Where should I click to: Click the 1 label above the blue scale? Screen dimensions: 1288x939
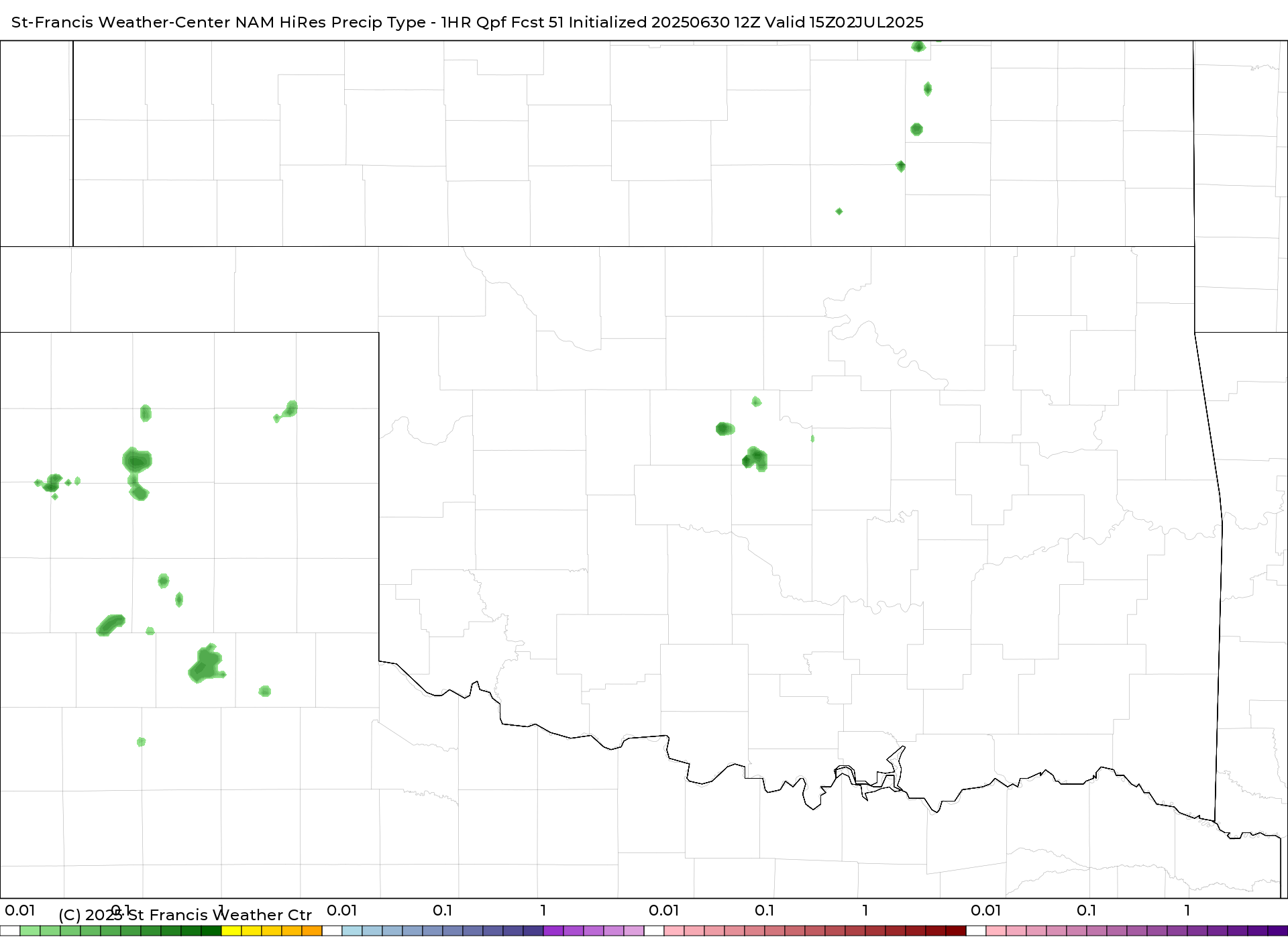click(x=543, y=911)
